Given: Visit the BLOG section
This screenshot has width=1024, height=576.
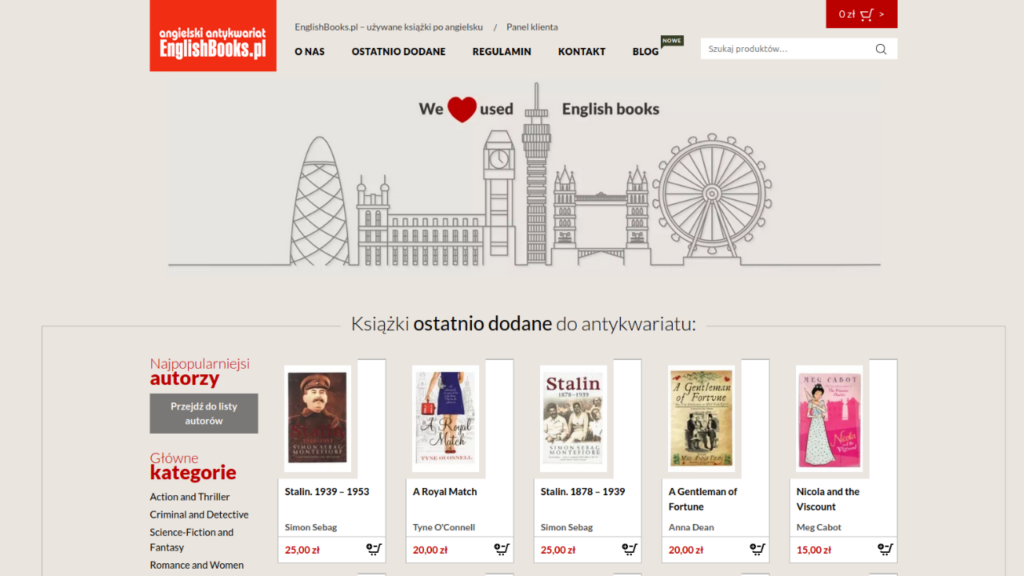Looking at the screenshot, I should pyautogui.click(x=645, y=52).
